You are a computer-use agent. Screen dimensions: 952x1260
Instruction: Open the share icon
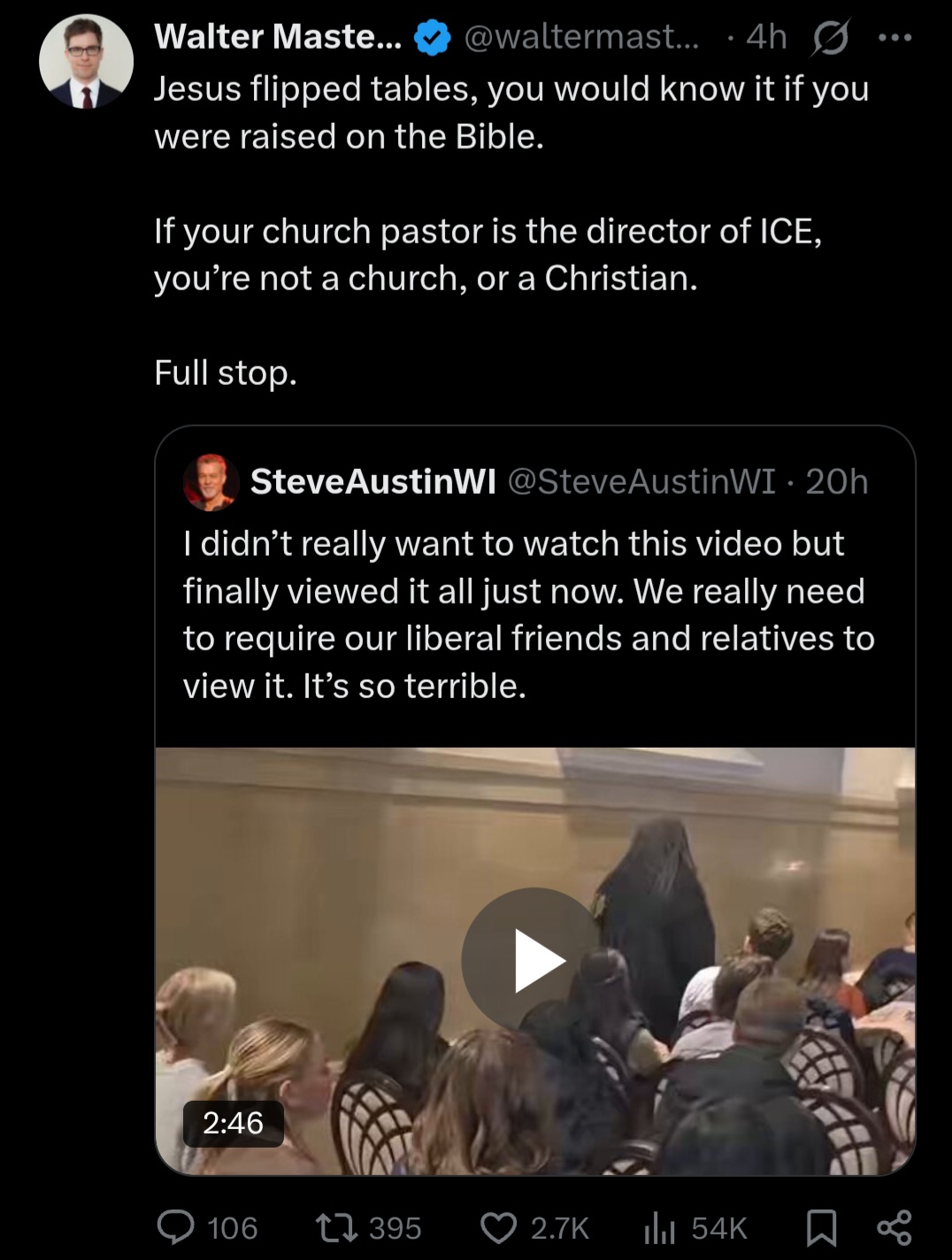tap(894, 1227)
